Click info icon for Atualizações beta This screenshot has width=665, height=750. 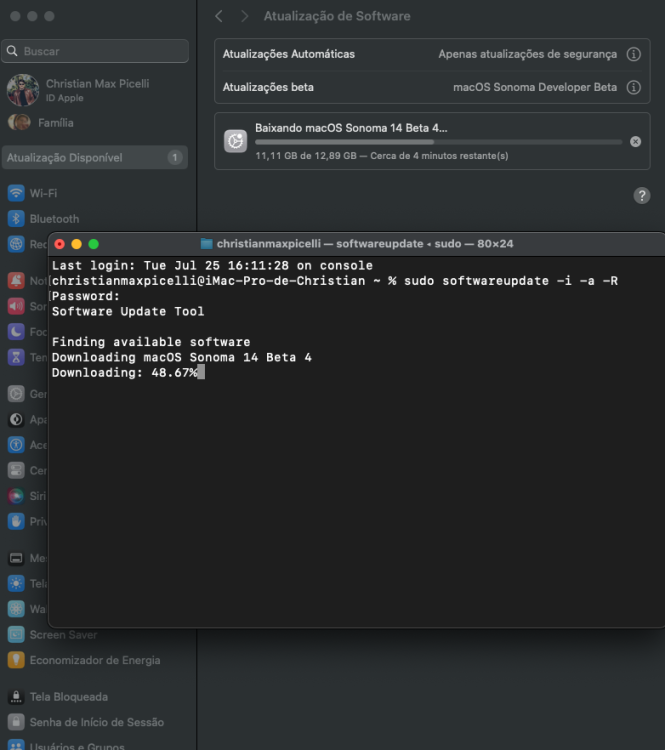point(634,87)
